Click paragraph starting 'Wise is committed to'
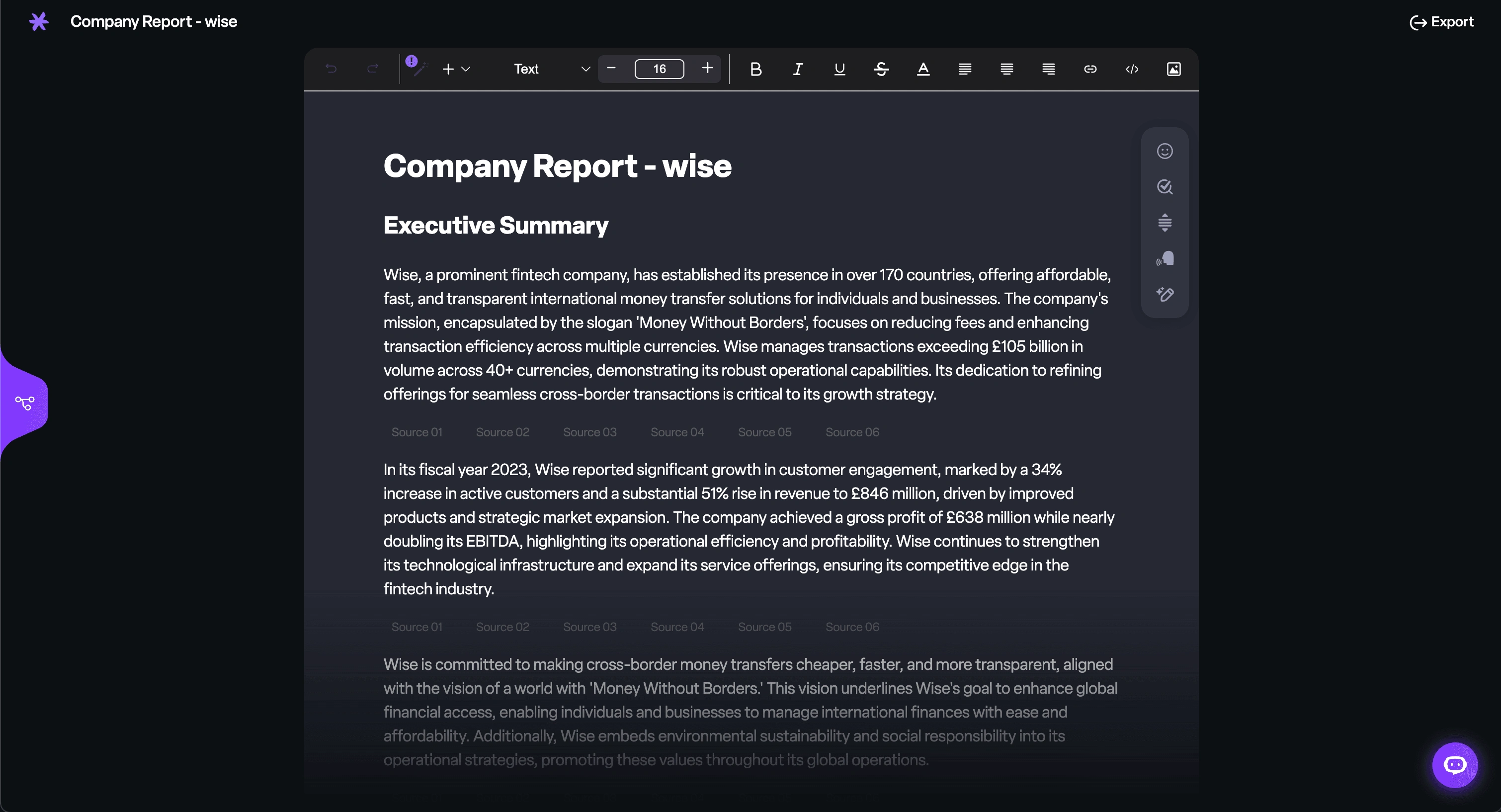The height and width of the screenshot is (812, 1501). pos(750,712)
